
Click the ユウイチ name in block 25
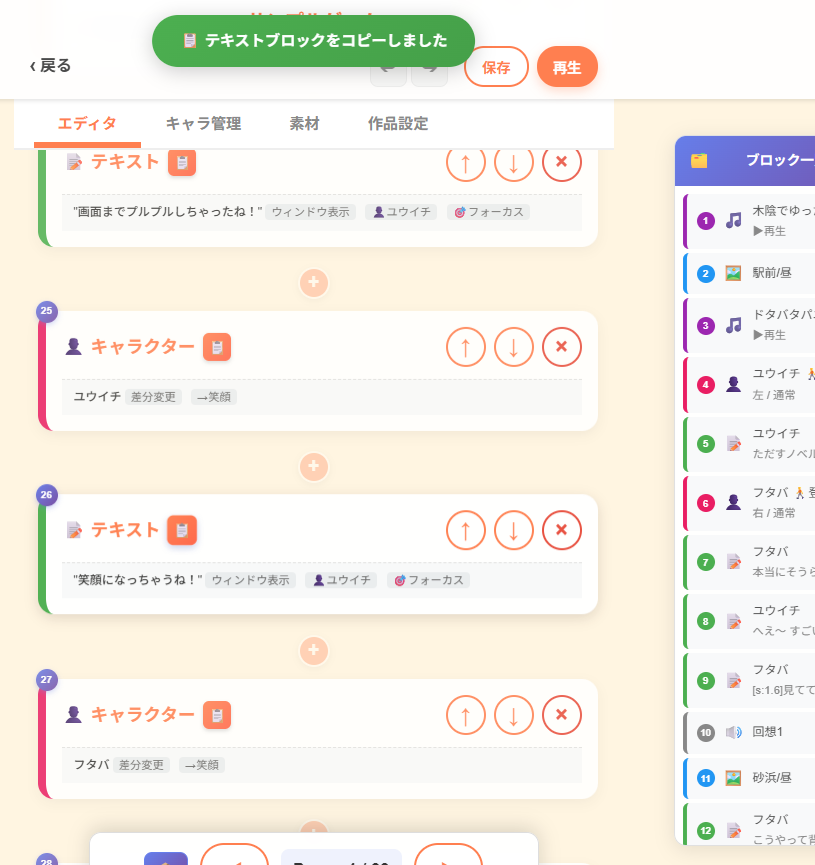[97, 397]
